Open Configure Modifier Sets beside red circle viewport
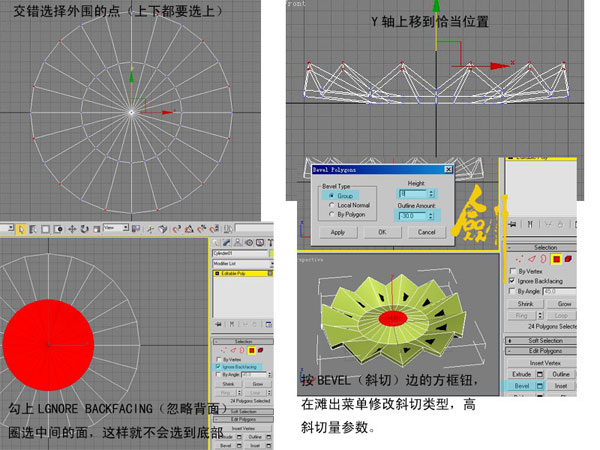 (x=268, y=324)
